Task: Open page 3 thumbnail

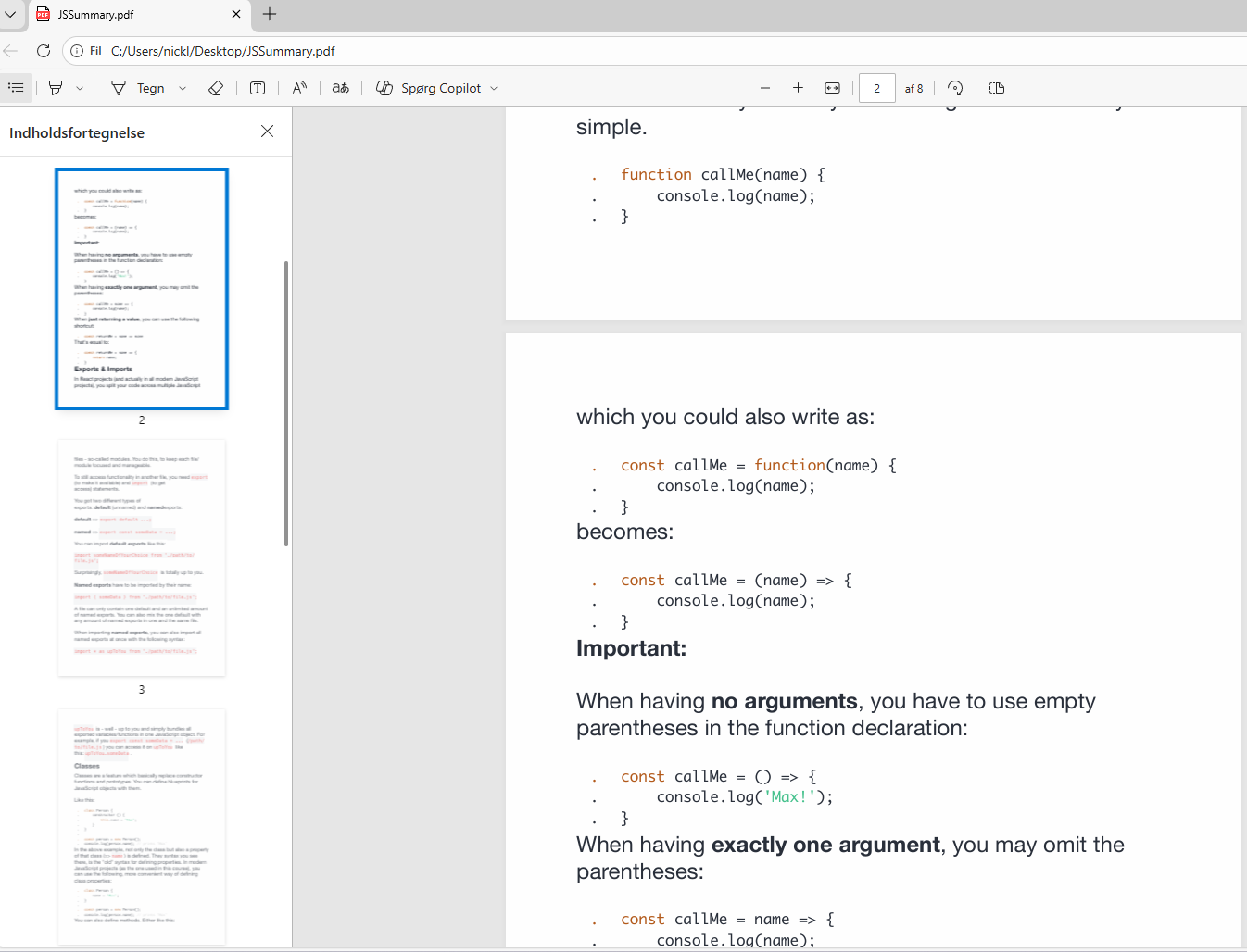Action: (x=142, y=557)
